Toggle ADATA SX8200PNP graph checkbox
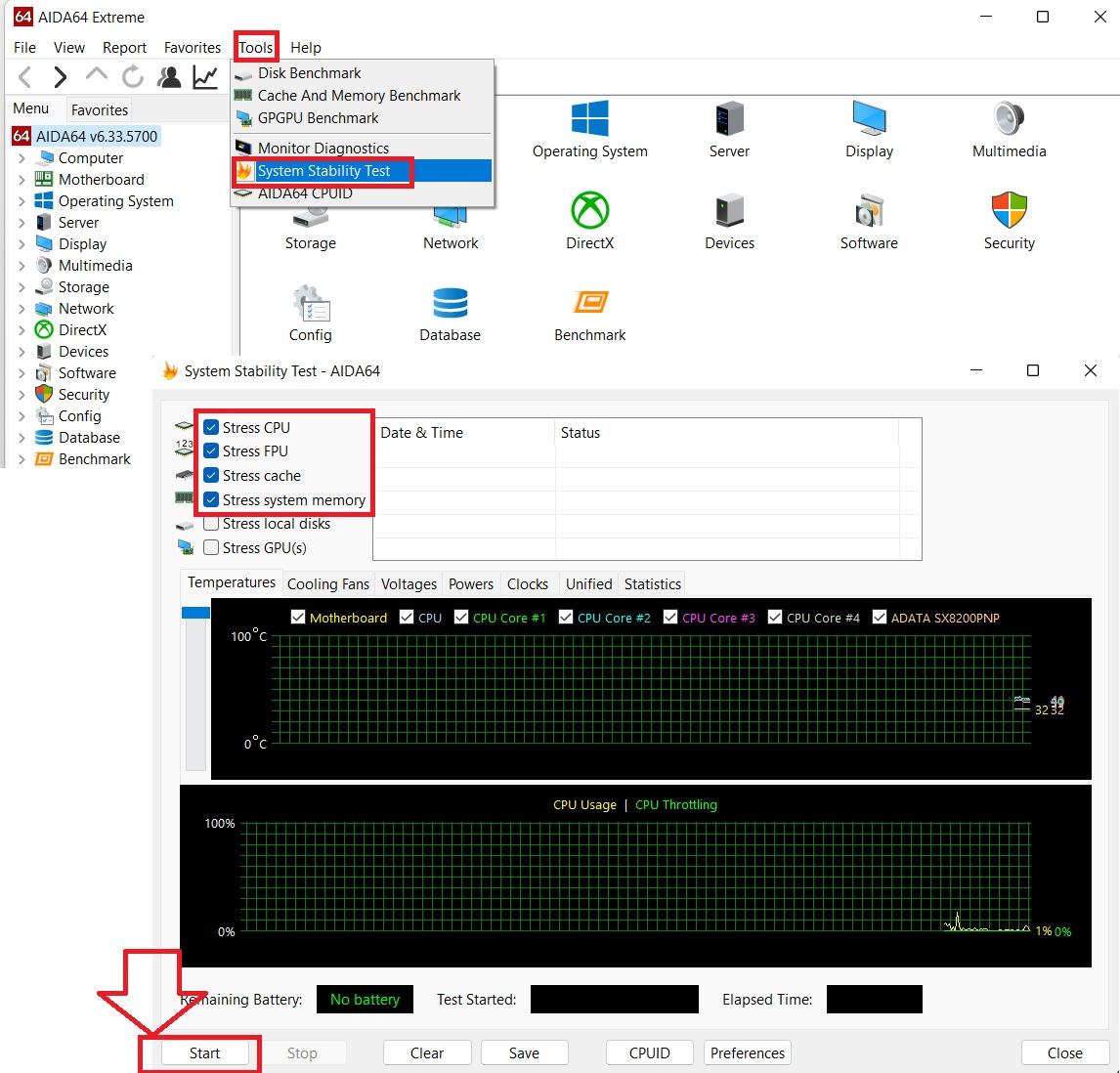The height and width of the screenshot is (1073, 1120). 880,617
